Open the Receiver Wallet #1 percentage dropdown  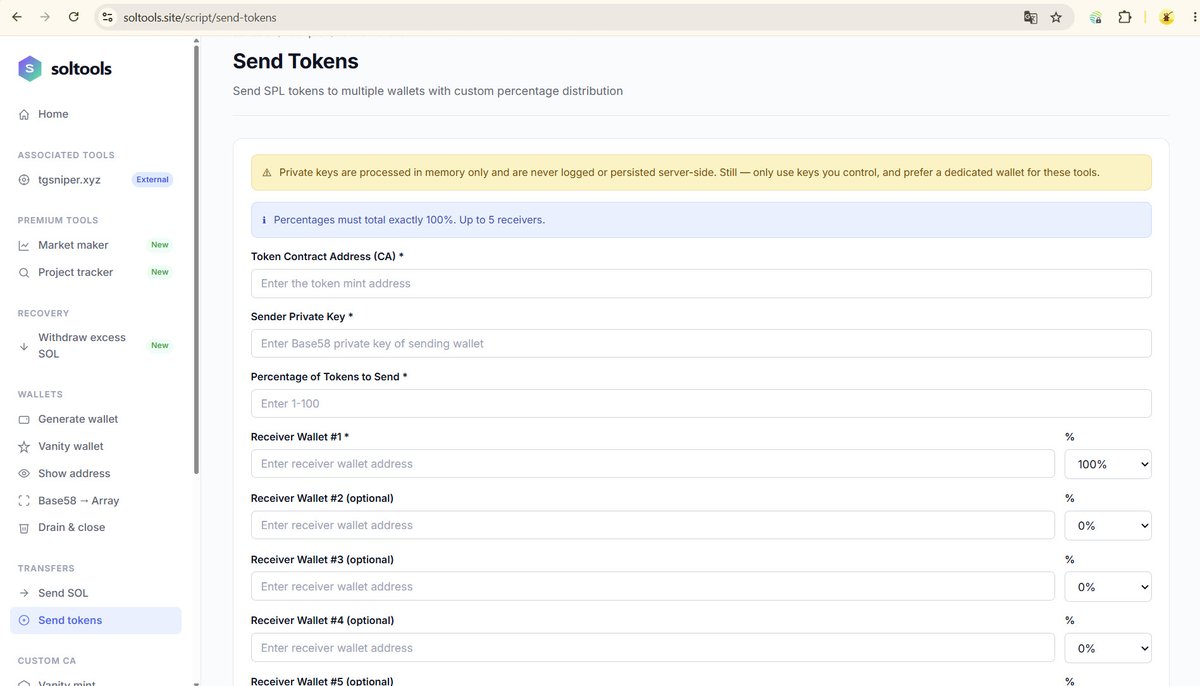[1108, 464]
